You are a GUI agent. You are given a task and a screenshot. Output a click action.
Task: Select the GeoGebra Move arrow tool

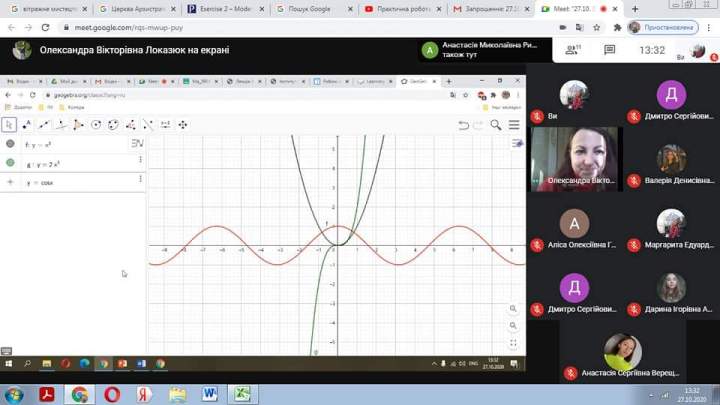pos(9,124)
